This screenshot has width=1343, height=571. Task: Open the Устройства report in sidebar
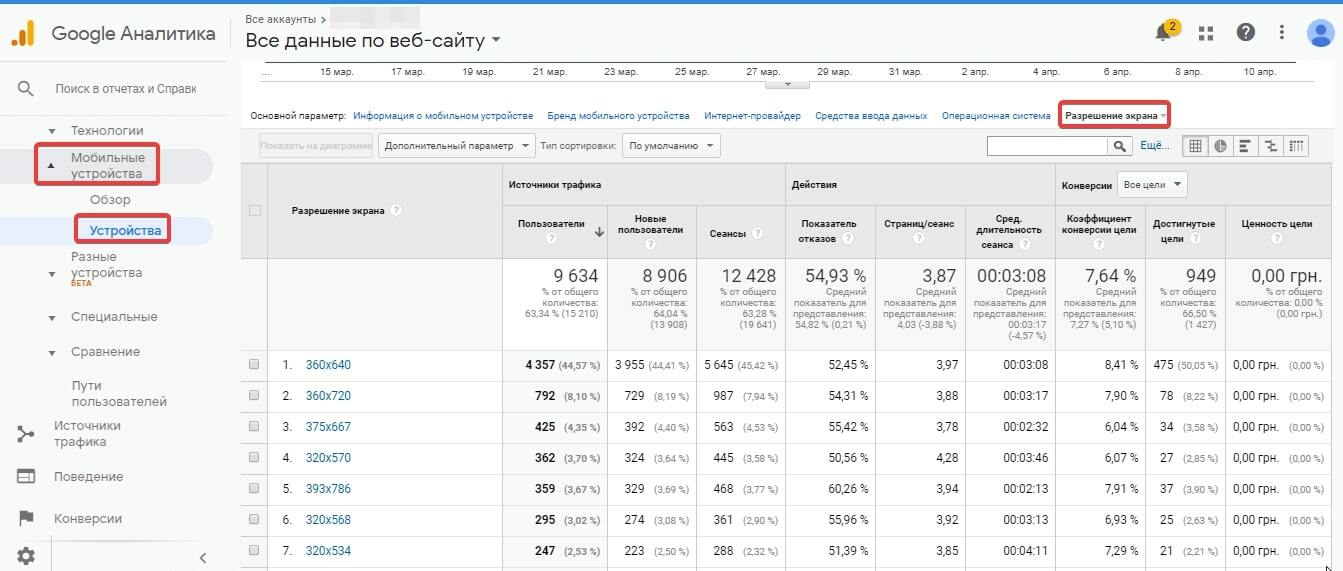click(125, 231)
